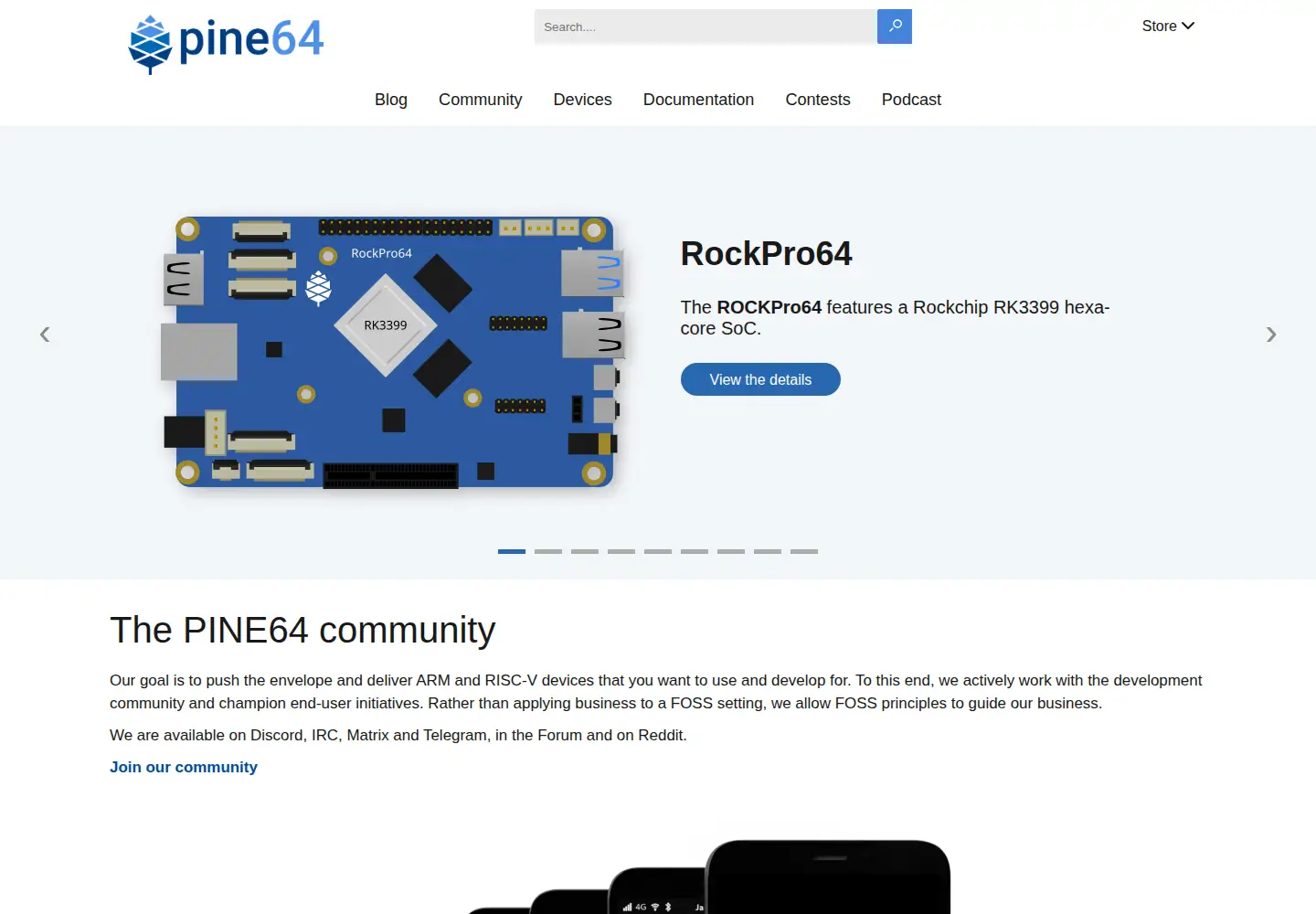Click the RockPro64 board image
1316x914 pixels.
click(393, 352)
